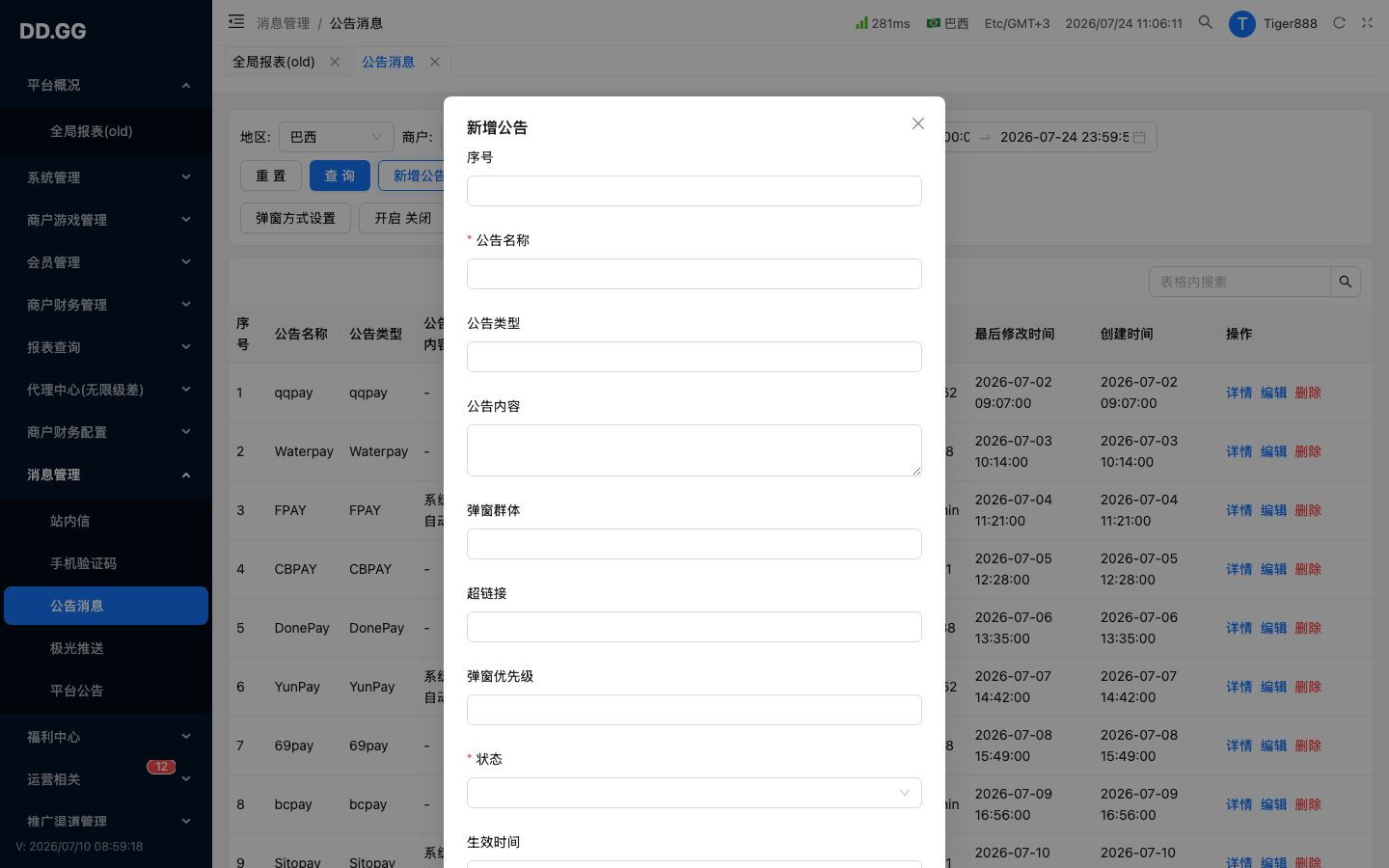Click the Etc/GMT+3 timezone label
This screenshot has height=868, width=1389.
[x=1017, y=23]
